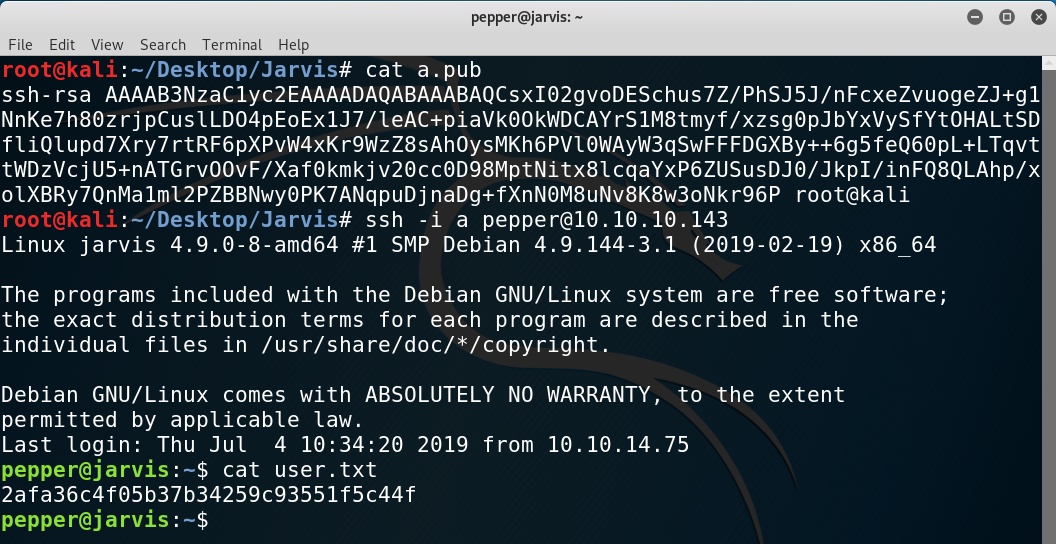The height and width of the screenshot is (544, 1056).
Task: Click the pepper@jarvis title bar
Action: (x=527, y=18)
